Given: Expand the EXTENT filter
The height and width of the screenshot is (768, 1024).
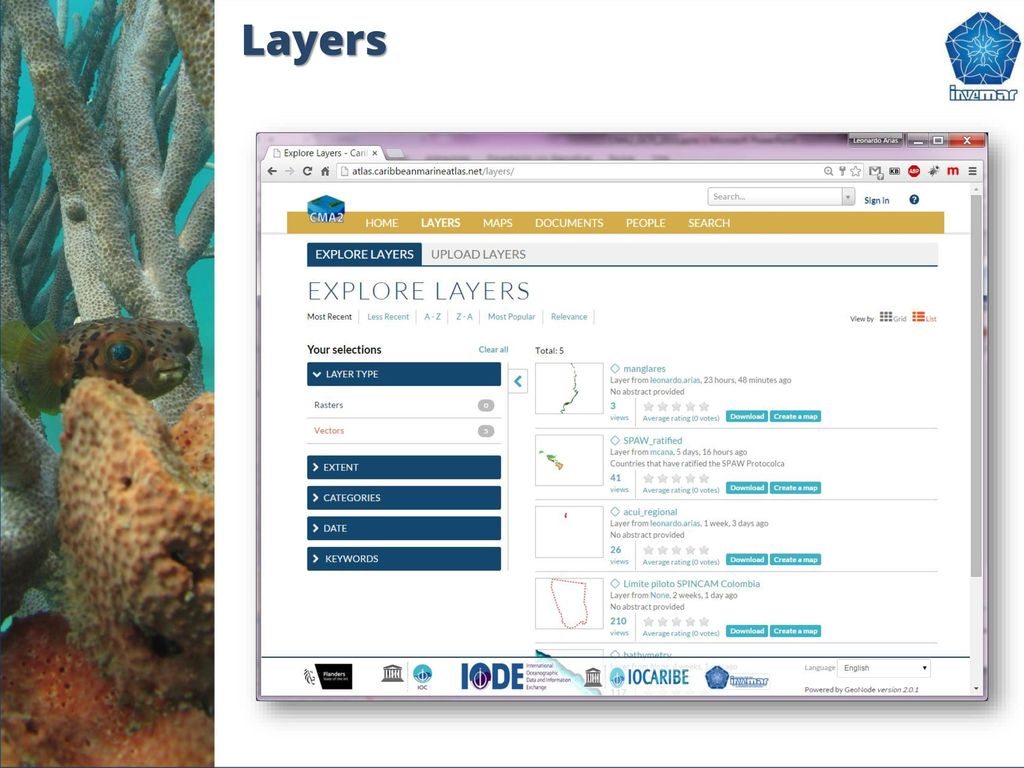Looking at the screenshot, I should click(x=404, y=468).
